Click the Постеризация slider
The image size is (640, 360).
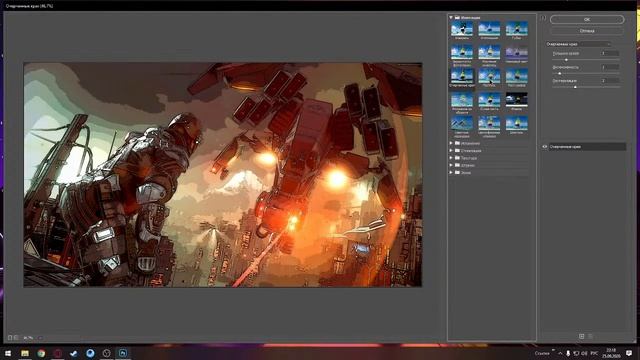point(586,87)
